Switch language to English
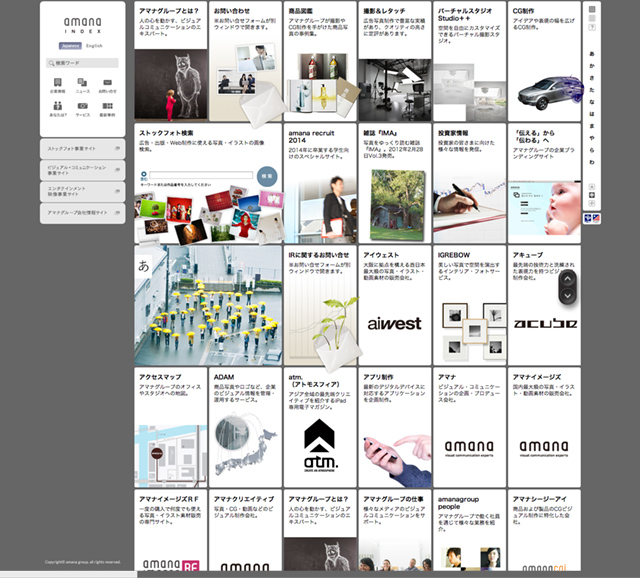Screen dimensions: 640x578 (x=94, y=46)
